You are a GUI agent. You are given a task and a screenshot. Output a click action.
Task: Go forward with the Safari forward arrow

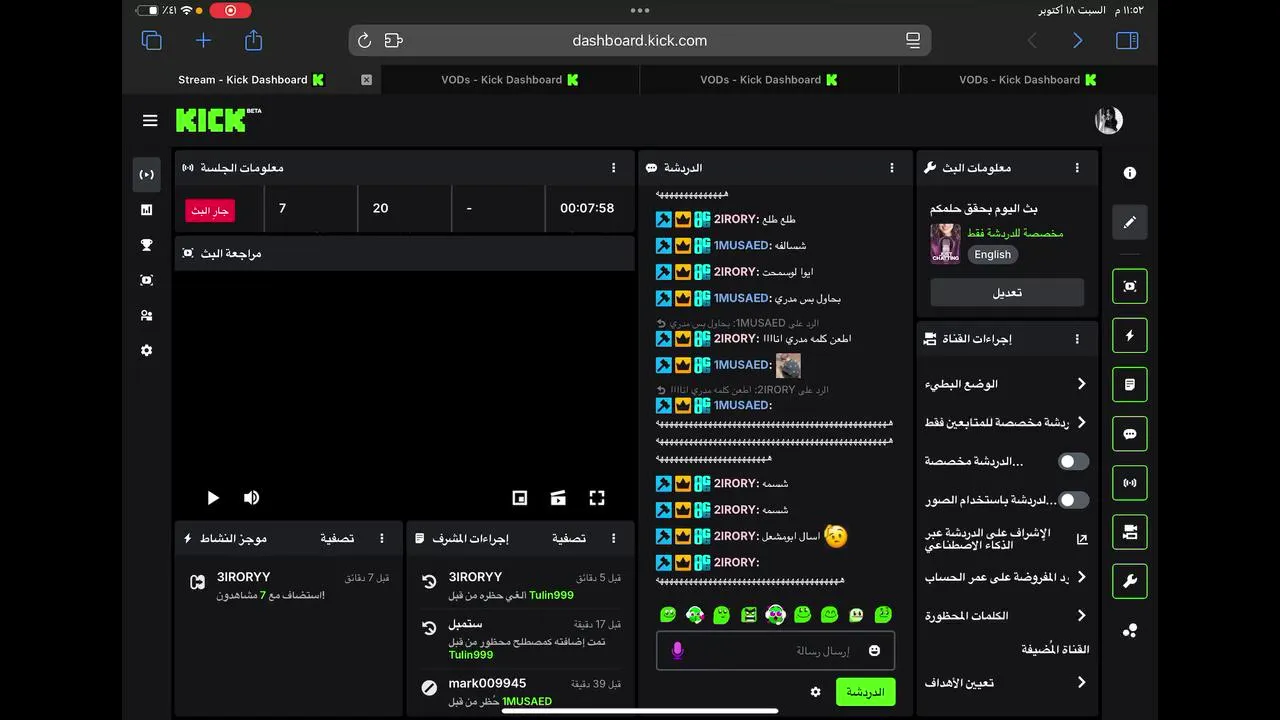click(1077, 40)
